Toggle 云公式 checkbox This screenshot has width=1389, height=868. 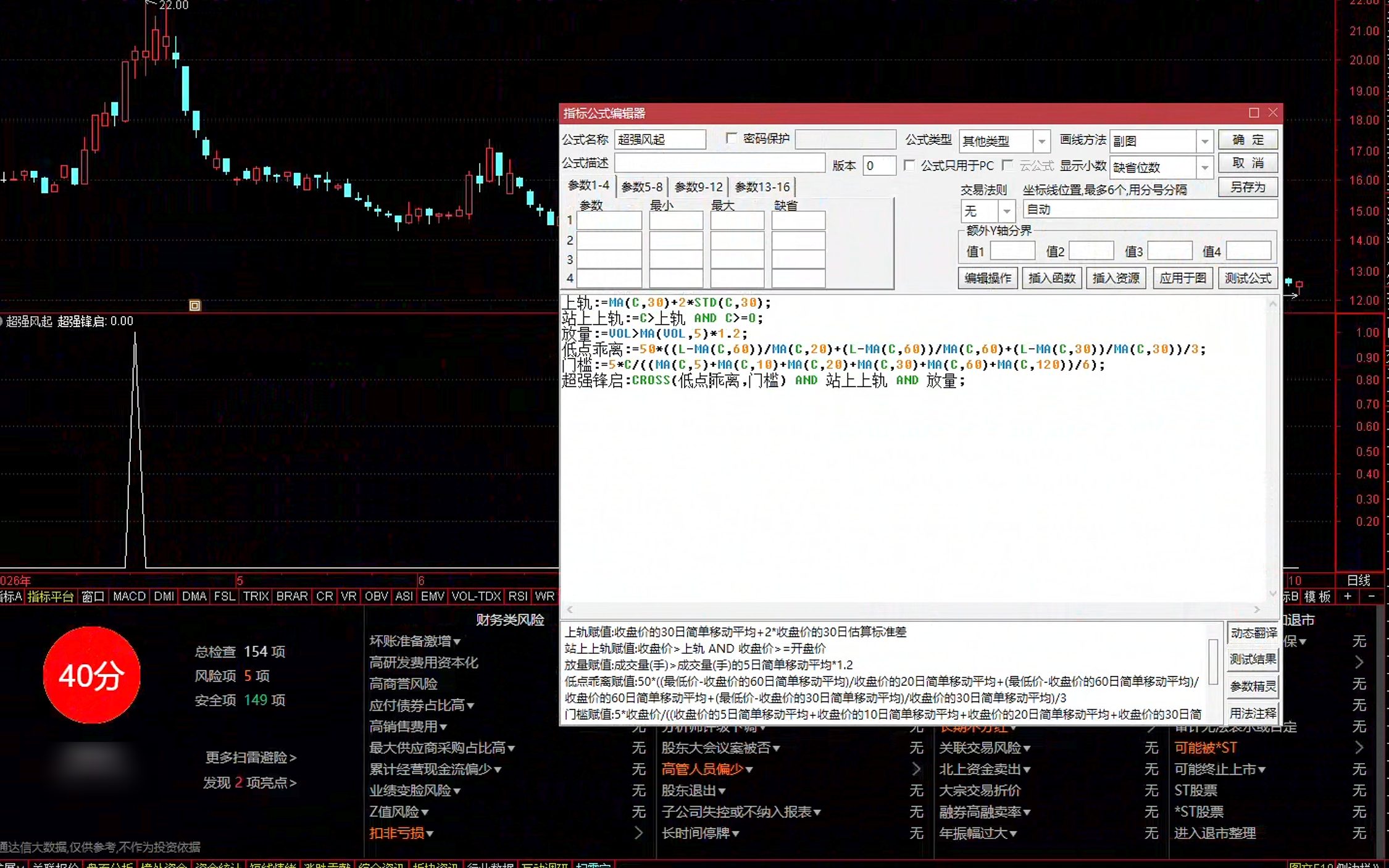1008,165
